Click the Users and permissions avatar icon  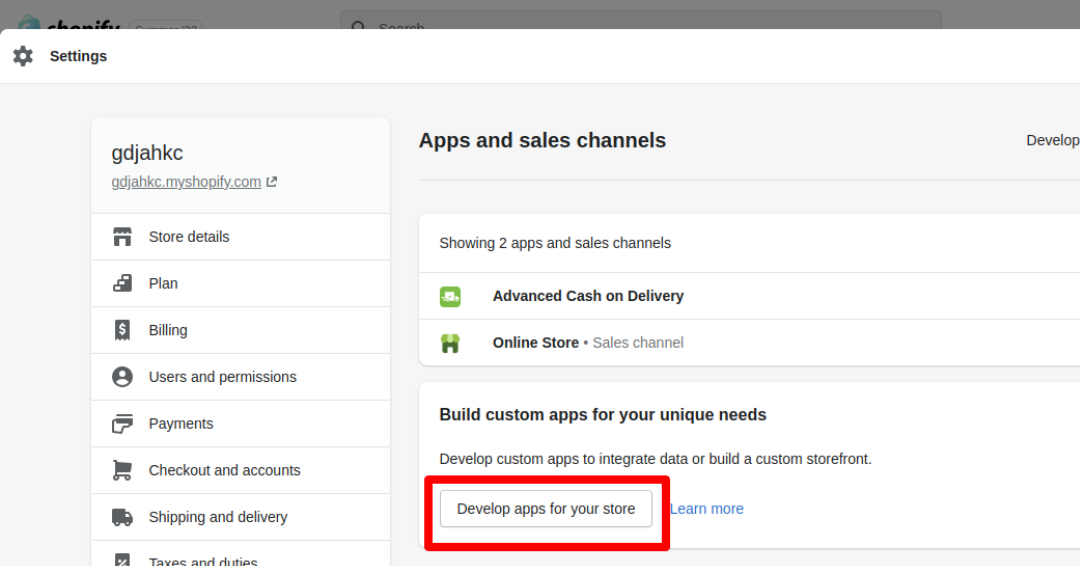[x=123, y=377]
